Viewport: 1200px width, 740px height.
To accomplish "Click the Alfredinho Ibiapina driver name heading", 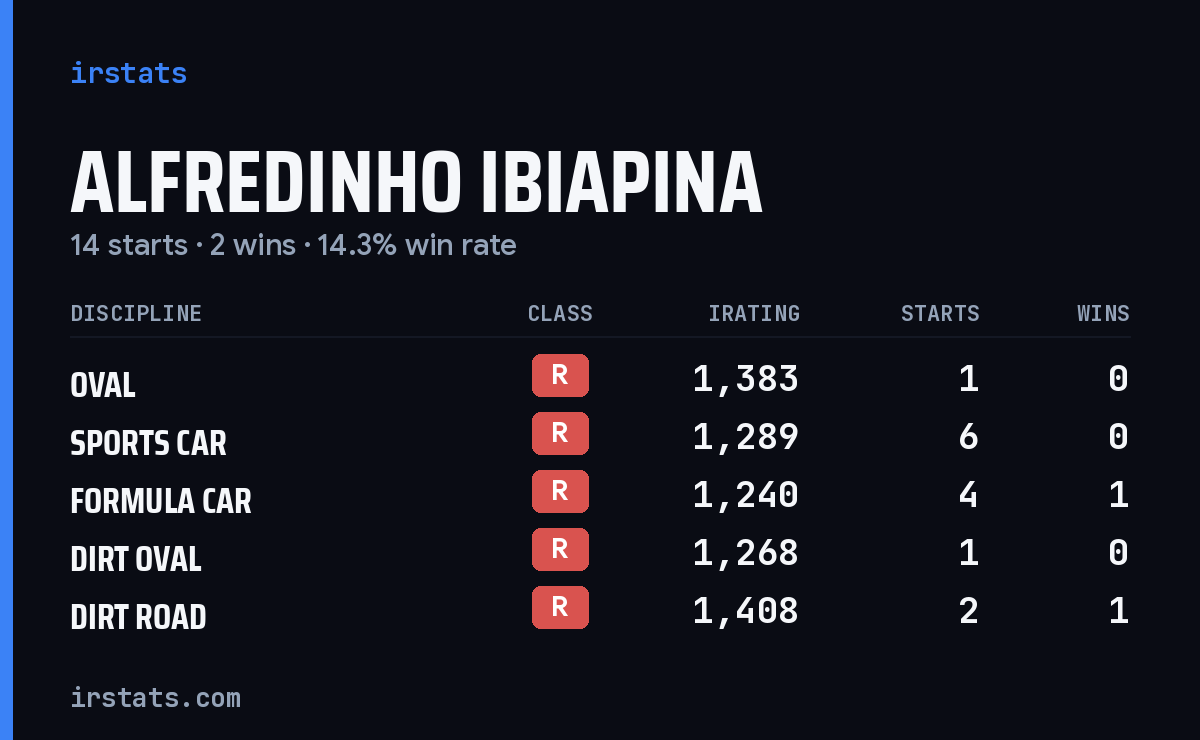I will (x=416, y=184).
